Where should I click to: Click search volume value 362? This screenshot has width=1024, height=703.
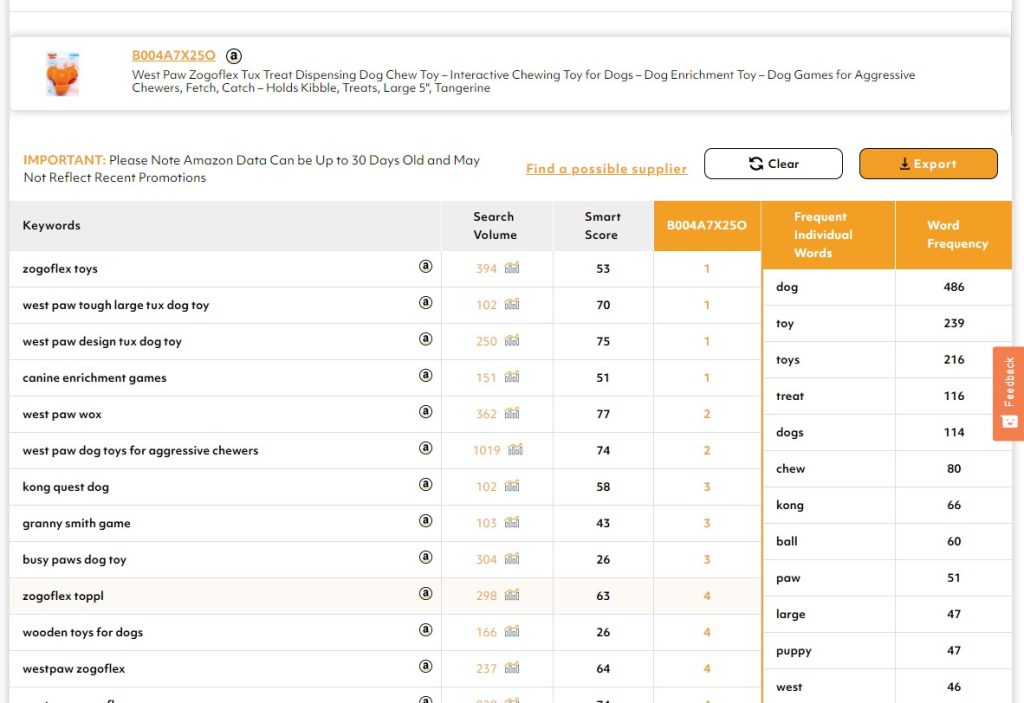(487, 414)
